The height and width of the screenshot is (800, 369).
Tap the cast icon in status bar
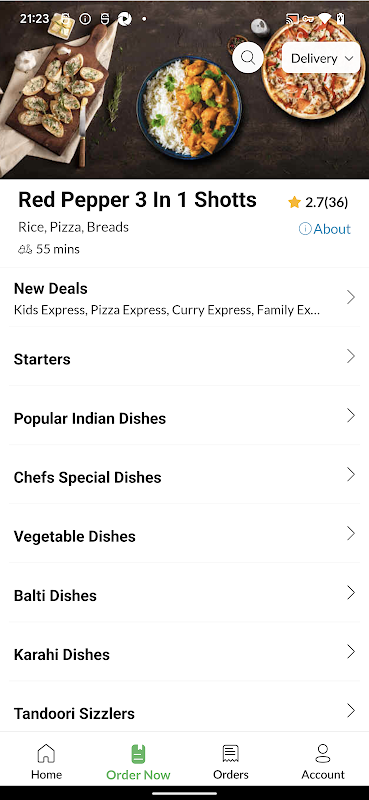pyautogui.click(x=292, y=19)
